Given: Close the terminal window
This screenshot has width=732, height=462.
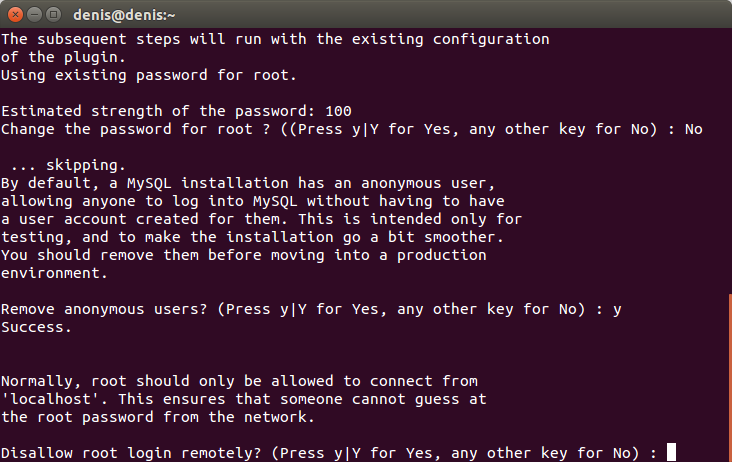Looking at the screenshot, I should tap(14, 14).
